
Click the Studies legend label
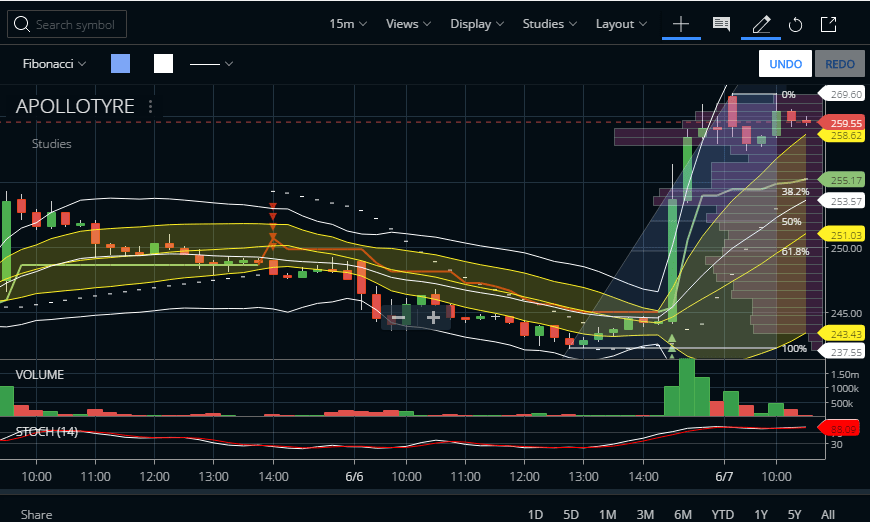52,144
